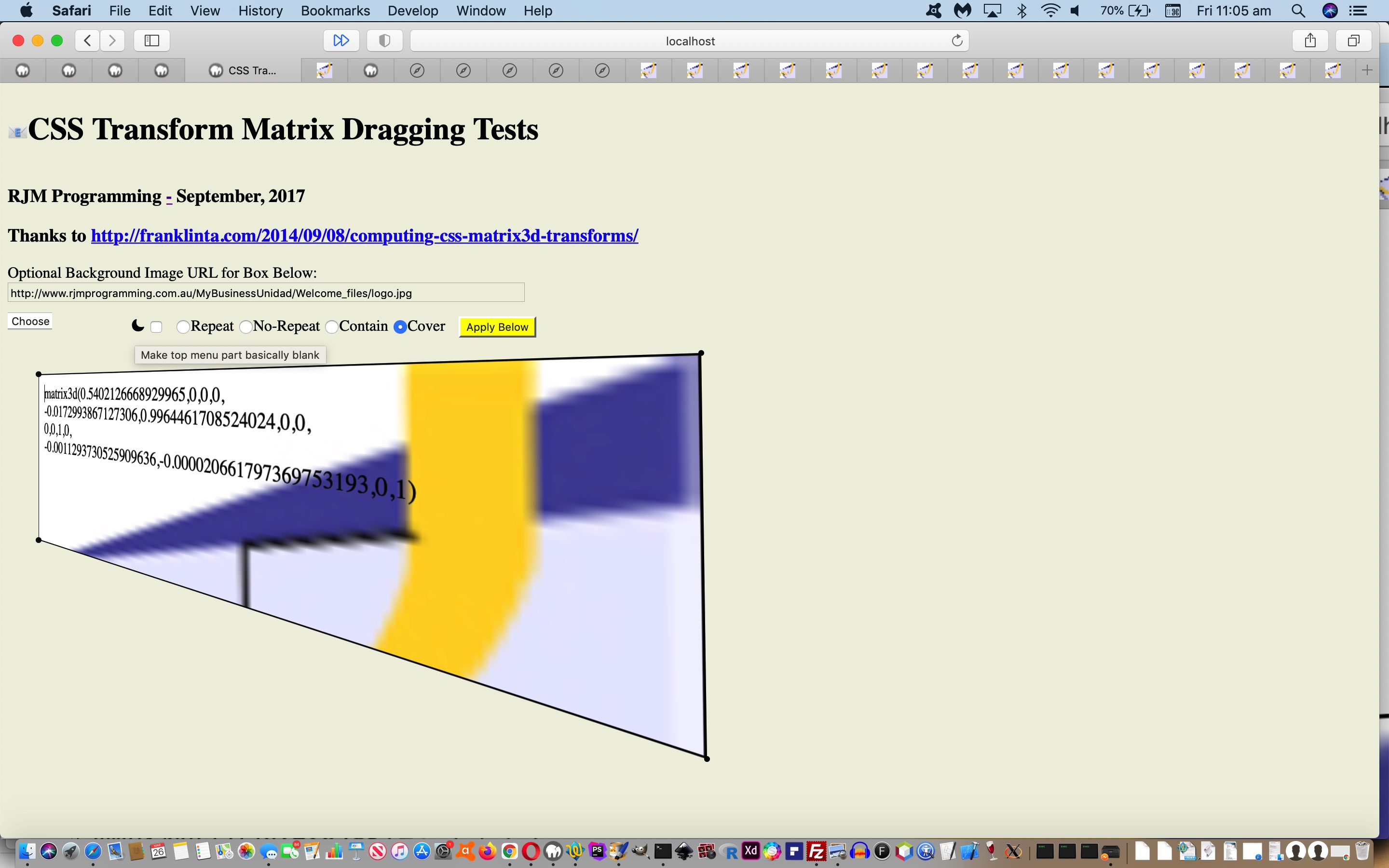The width and height of the screenshot is (1389, 868).
Task: Click the forward navigation arrow icon
Action: [112, 40]
